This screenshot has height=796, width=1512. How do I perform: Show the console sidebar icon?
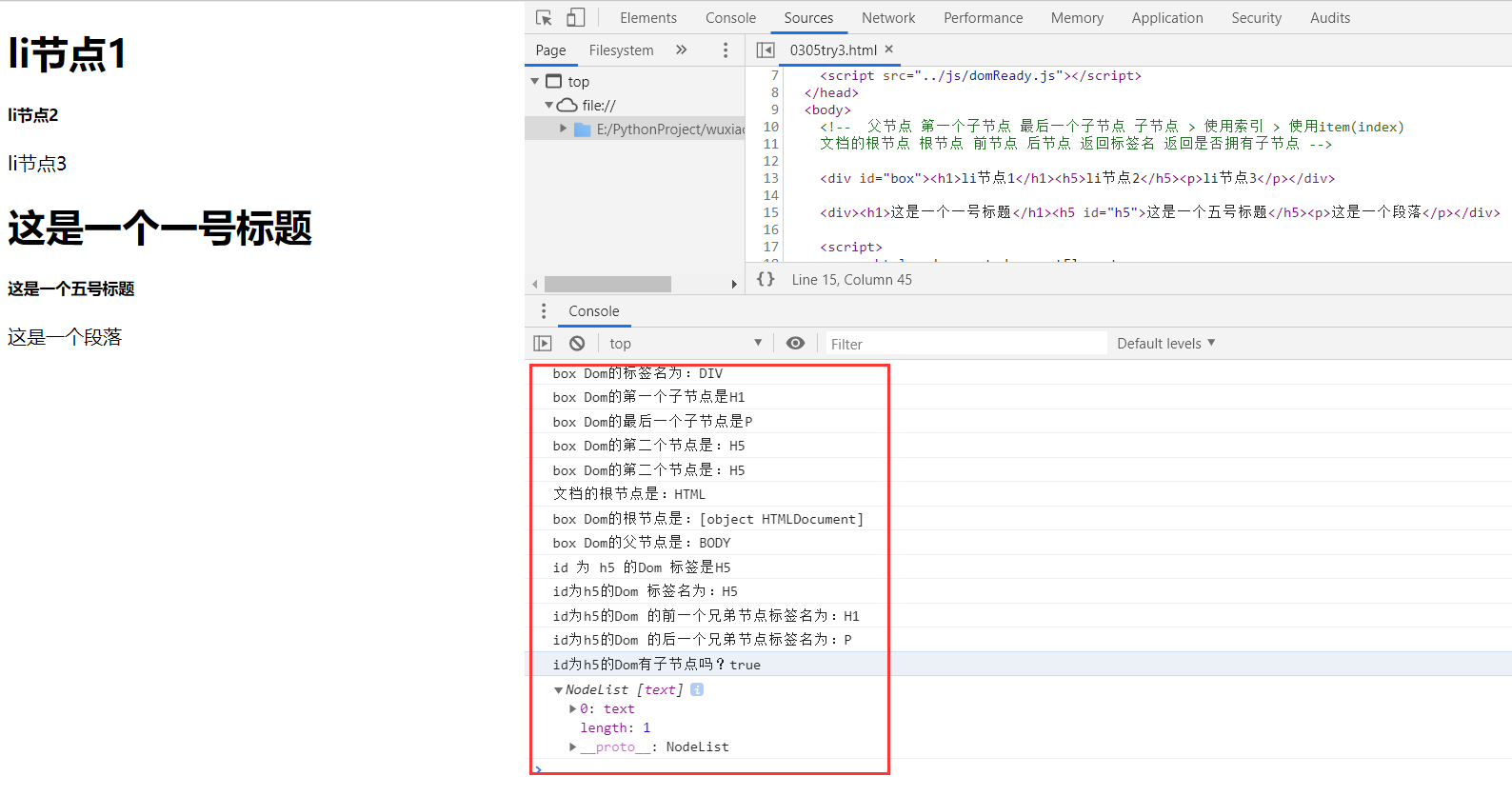[543, 344]
